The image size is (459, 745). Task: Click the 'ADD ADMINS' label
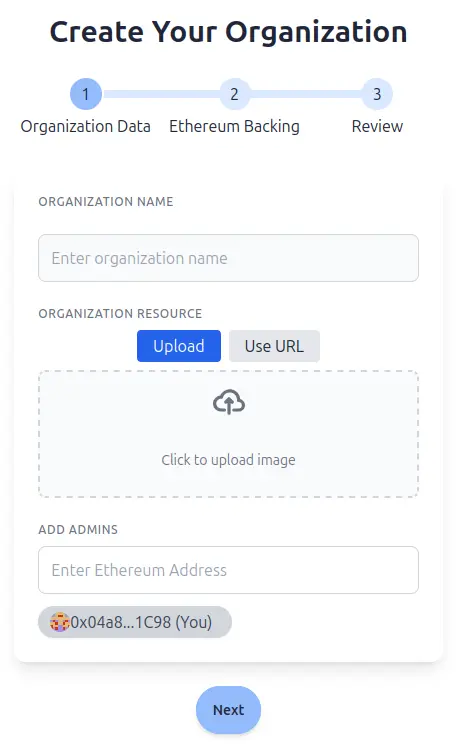tap(78, 529)
